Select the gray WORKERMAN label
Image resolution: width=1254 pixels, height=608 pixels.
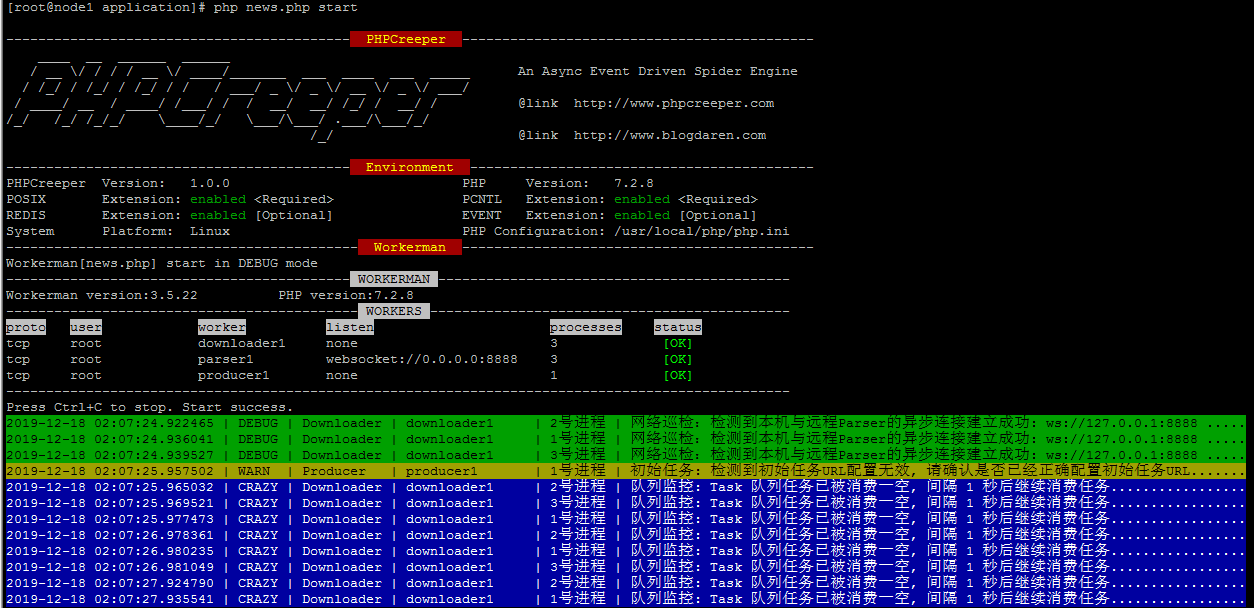coord(394,279)
